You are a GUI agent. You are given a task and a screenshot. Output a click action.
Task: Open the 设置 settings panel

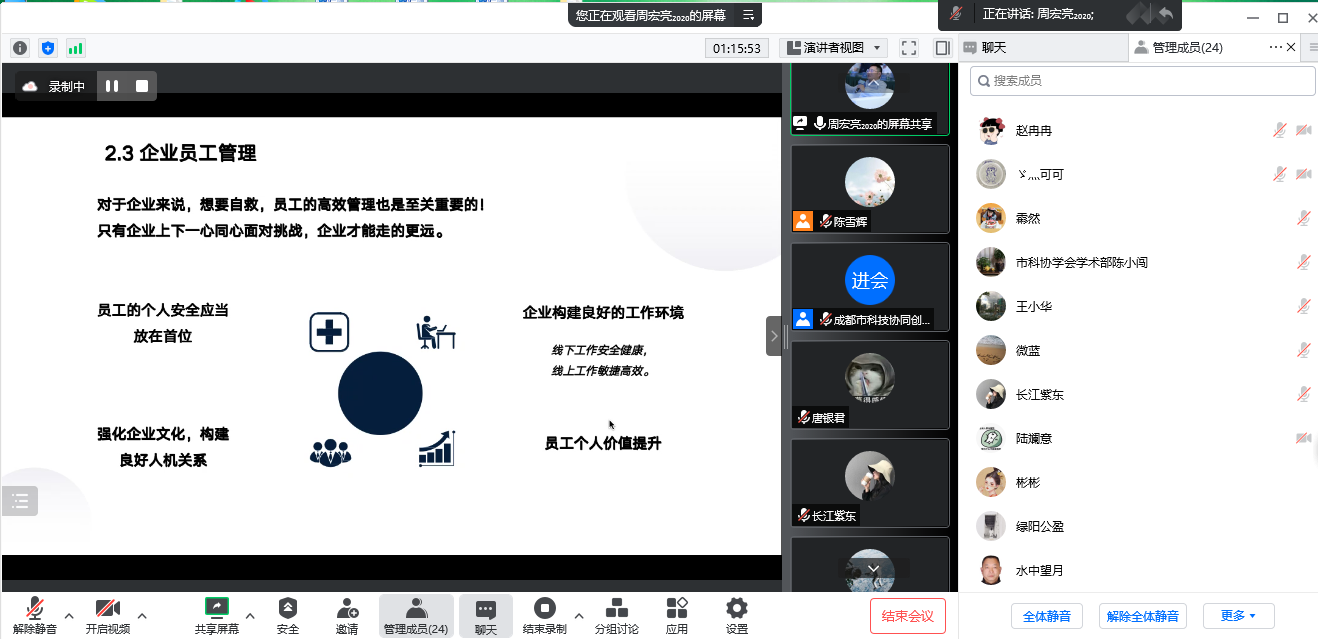736,614
